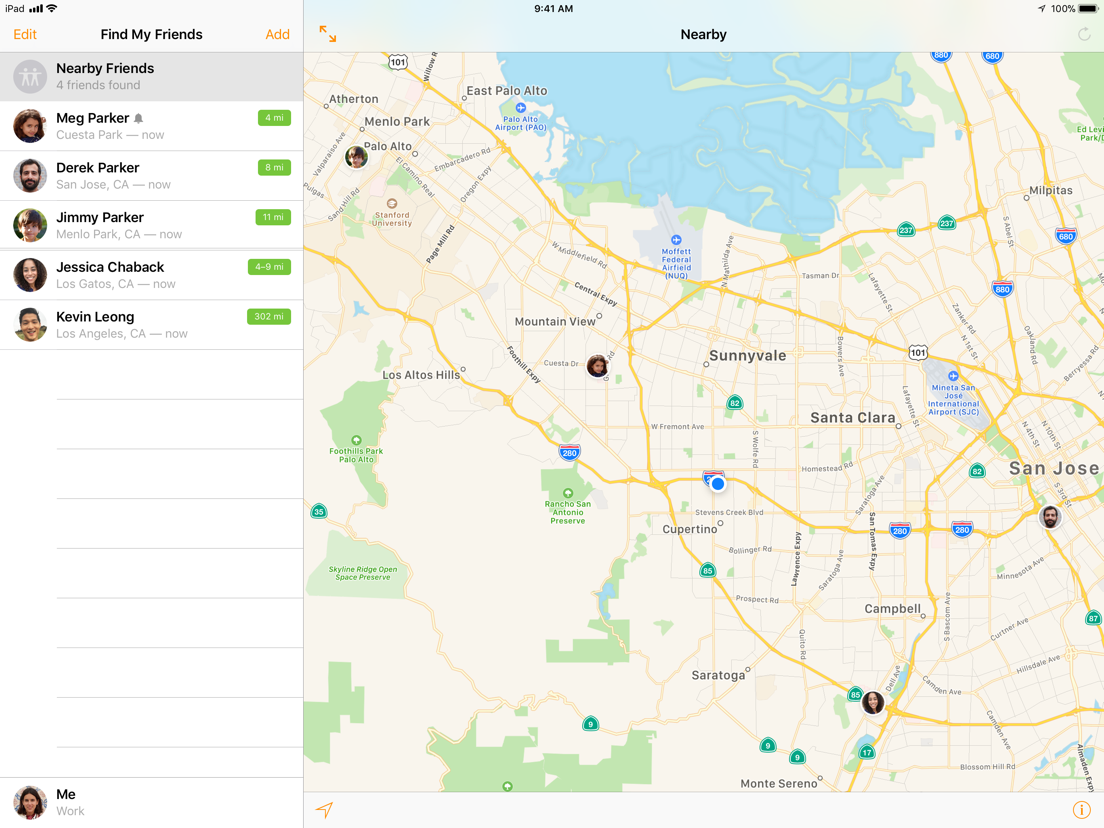Image resolution: width=1104 pixels, height=828 pixels.
Task: Tap the Milpitas city label
Action: 1050,191
